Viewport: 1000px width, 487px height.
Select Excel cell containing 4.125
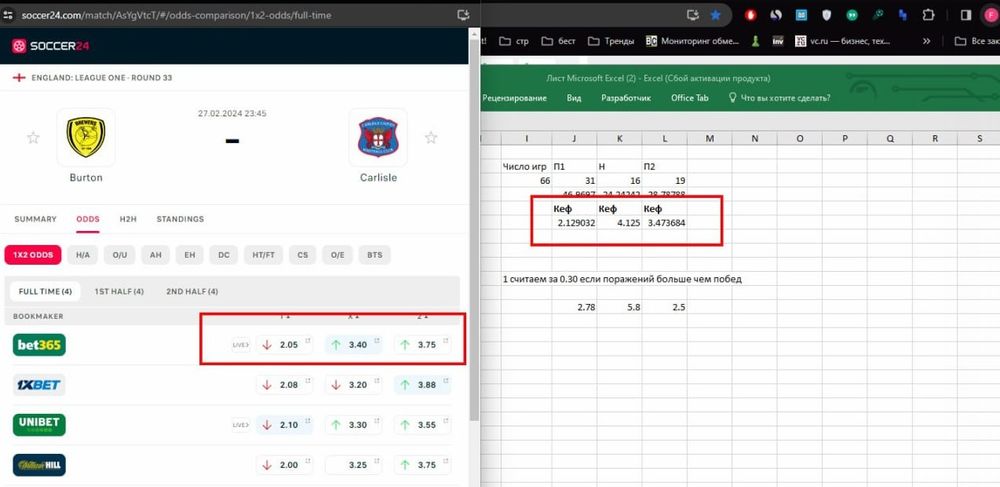coord(619,223)
